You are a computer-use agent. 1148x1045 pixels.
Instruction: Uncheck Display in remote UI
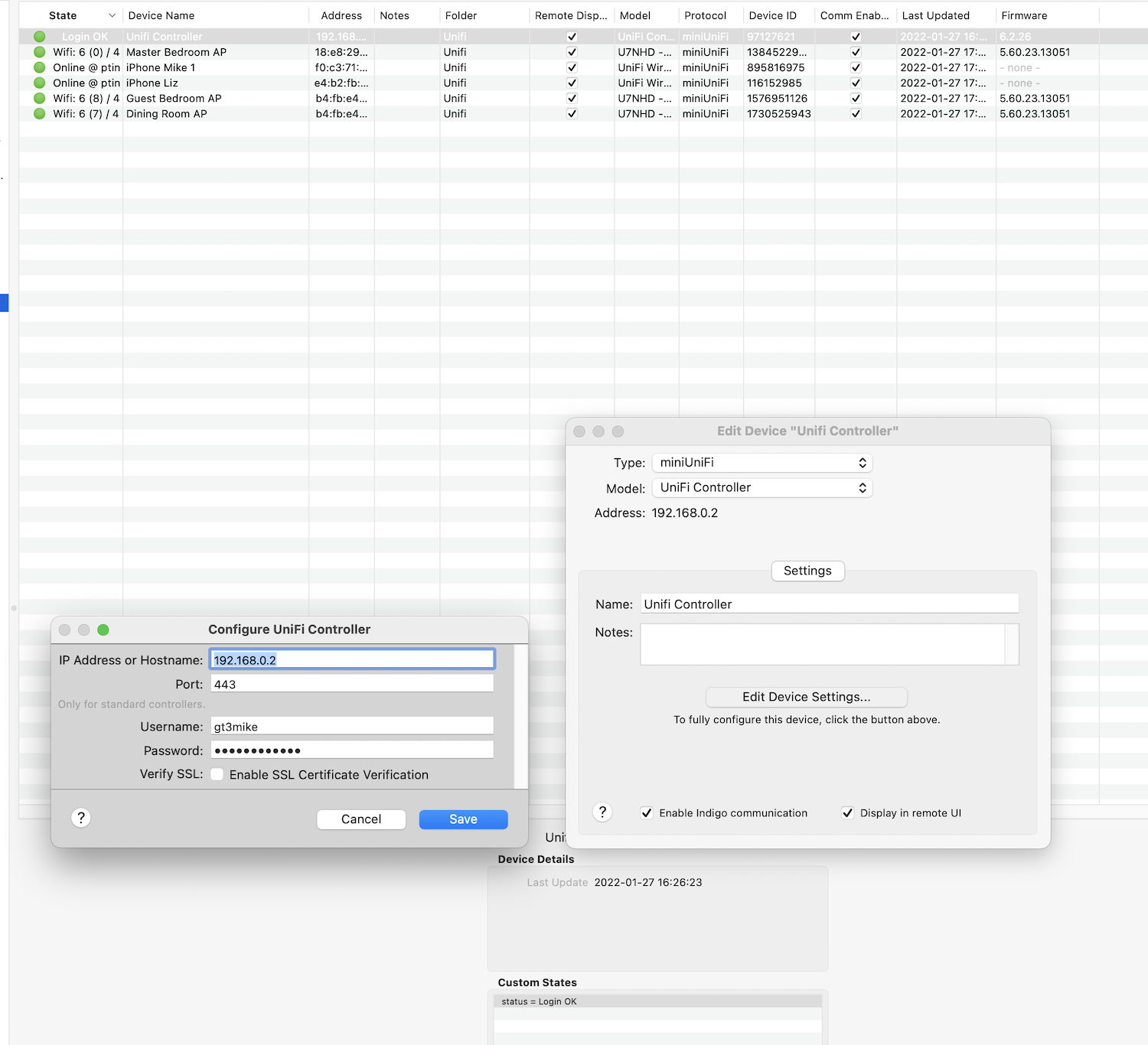tap(847, 812)
